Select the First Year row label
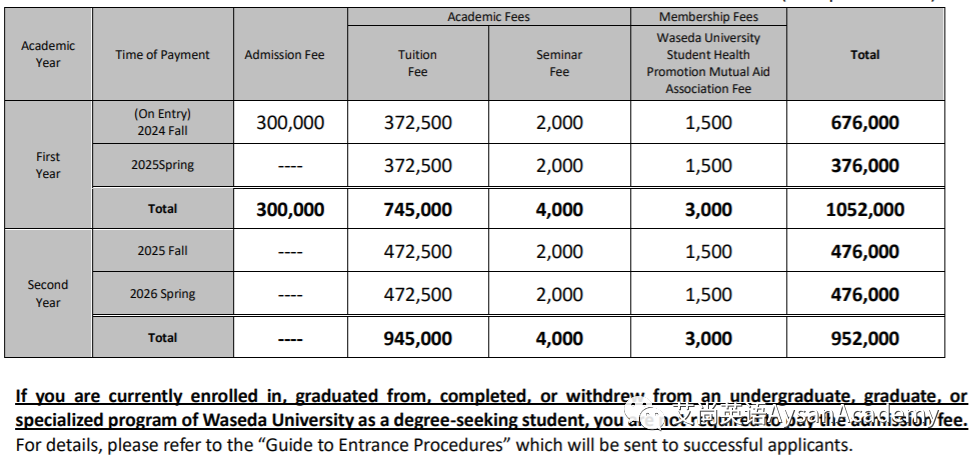The height and width of the screenshot is (459, 971). click(x=48, y=165)
